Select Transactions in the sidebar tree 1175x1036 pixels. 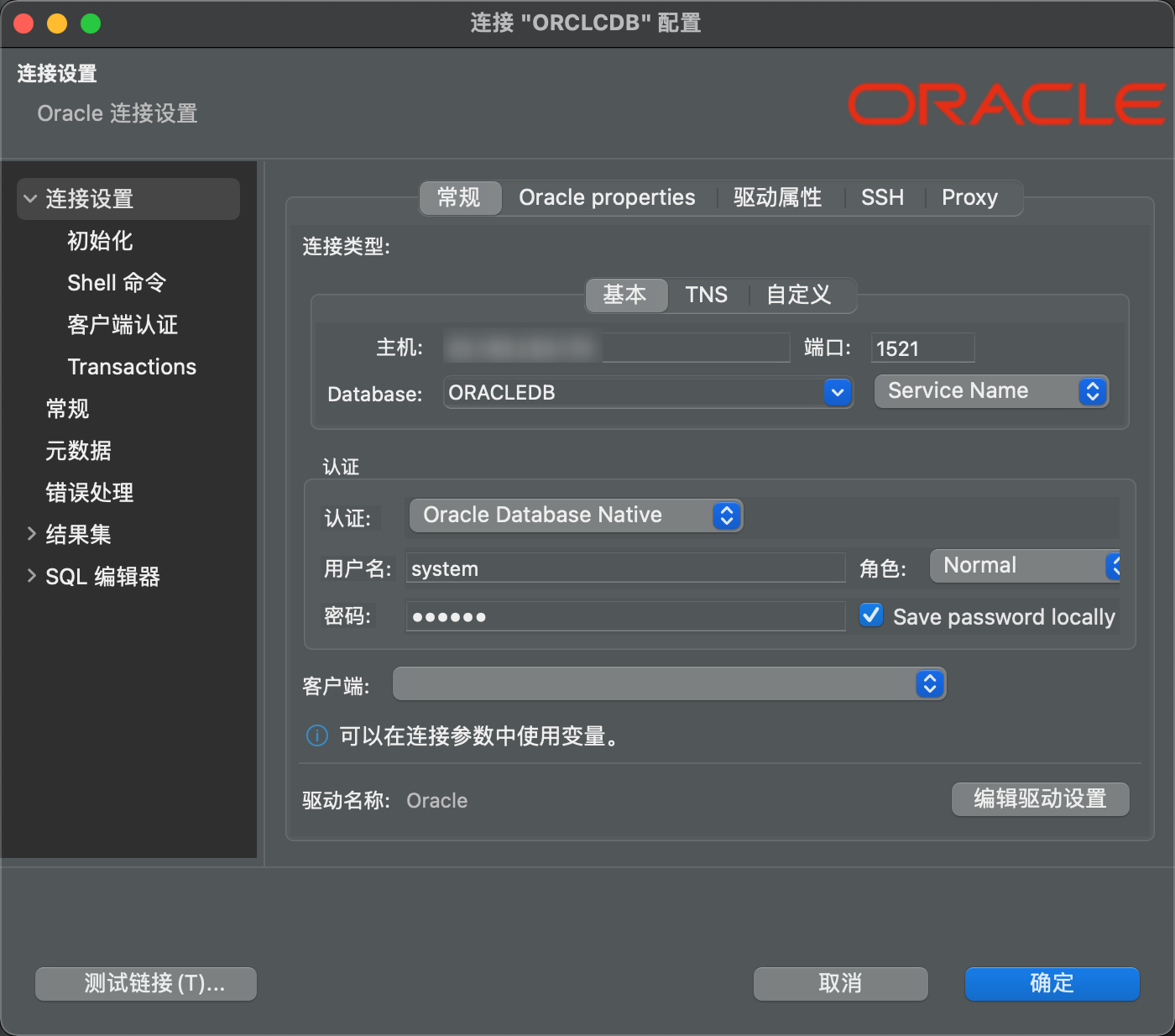click(132, 367)
